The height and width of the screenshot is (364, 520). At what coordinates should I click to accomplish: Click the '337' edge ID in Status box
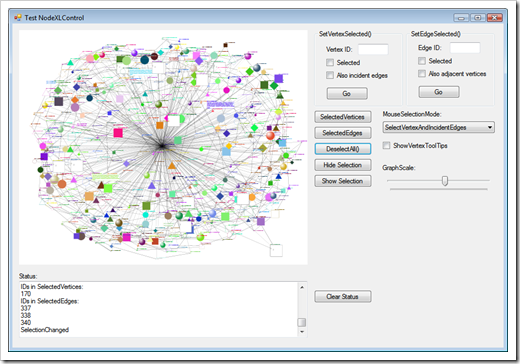coord(26,308)
